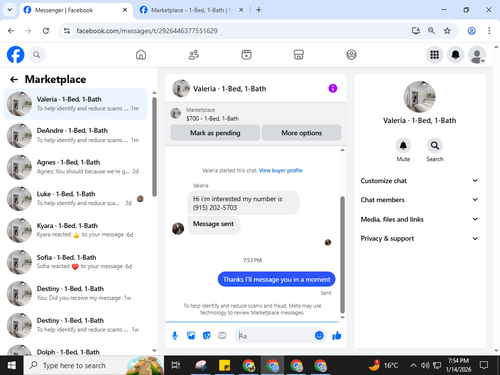Open the emoji picker smiley icon
This screenshot has width=500, height=375.
coord(319,335)
